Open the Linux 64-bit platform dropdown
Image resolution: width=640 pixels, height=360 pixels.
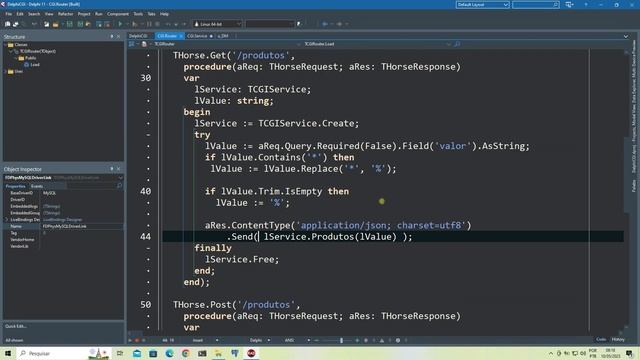pyautogui.click(x=217, y=24)
